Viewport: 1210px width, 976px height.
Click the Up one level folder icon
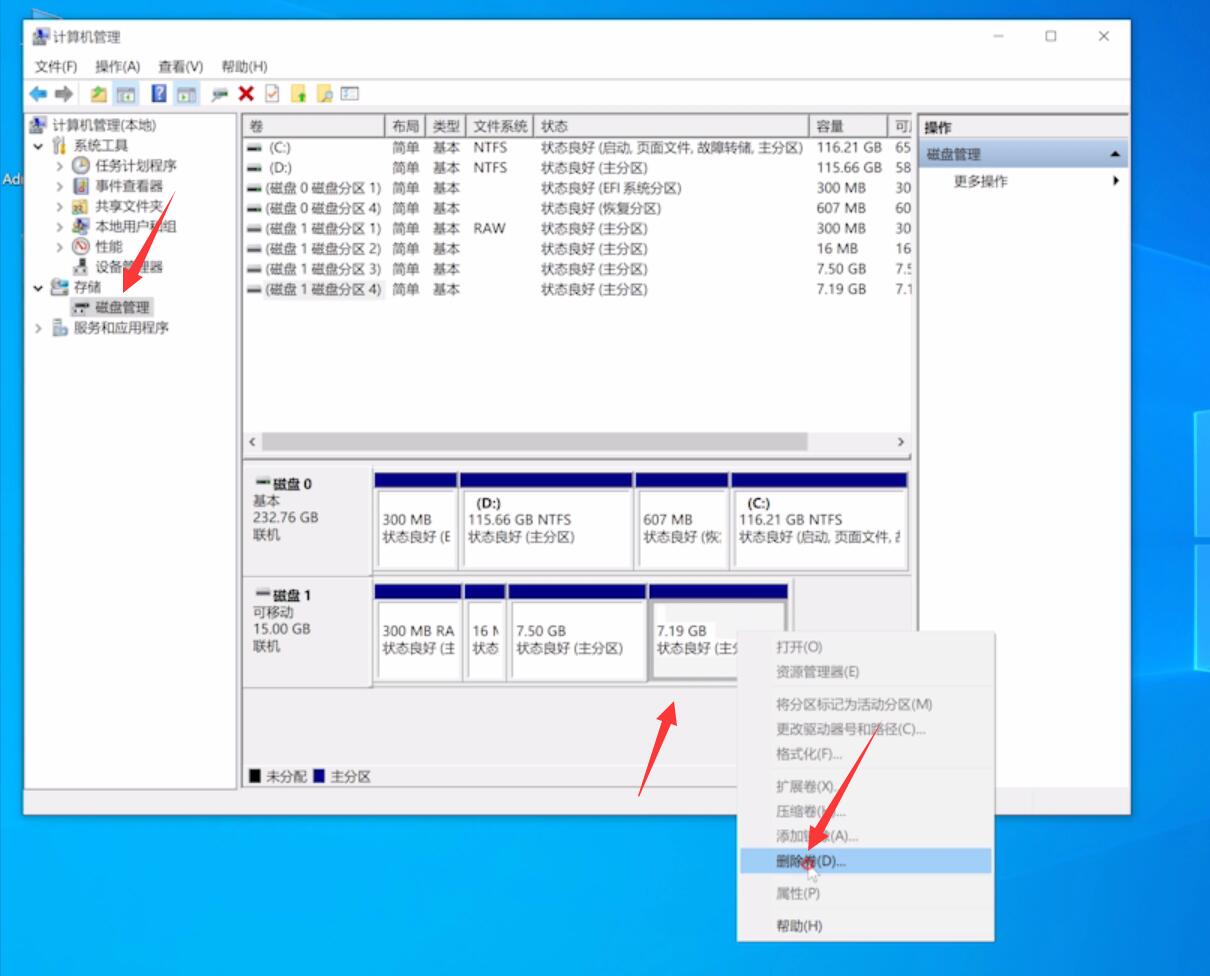coord(98,94)
